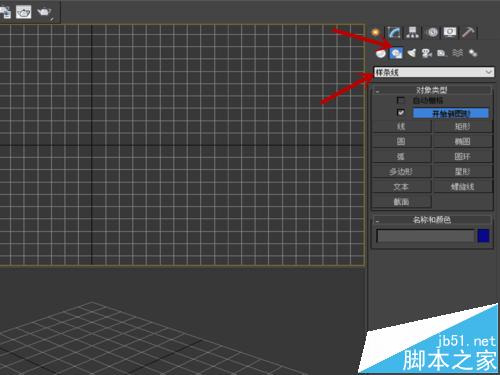Choose the 圆 circle shape button
This screenshot has width=500, height=375.
pos(401,141)
